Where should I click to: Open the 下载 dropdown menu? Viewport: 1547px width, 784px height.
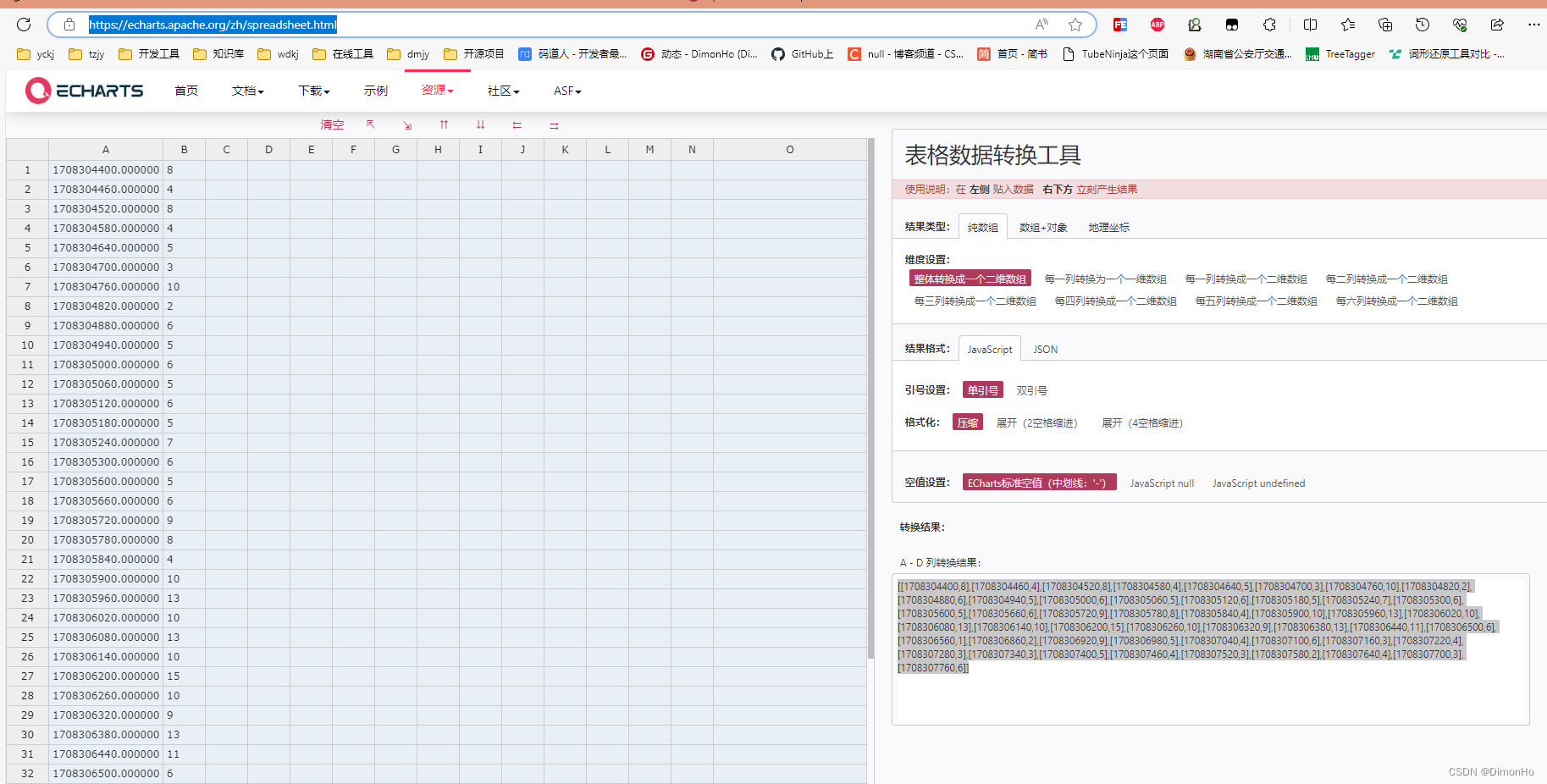[x=312, y=91]
